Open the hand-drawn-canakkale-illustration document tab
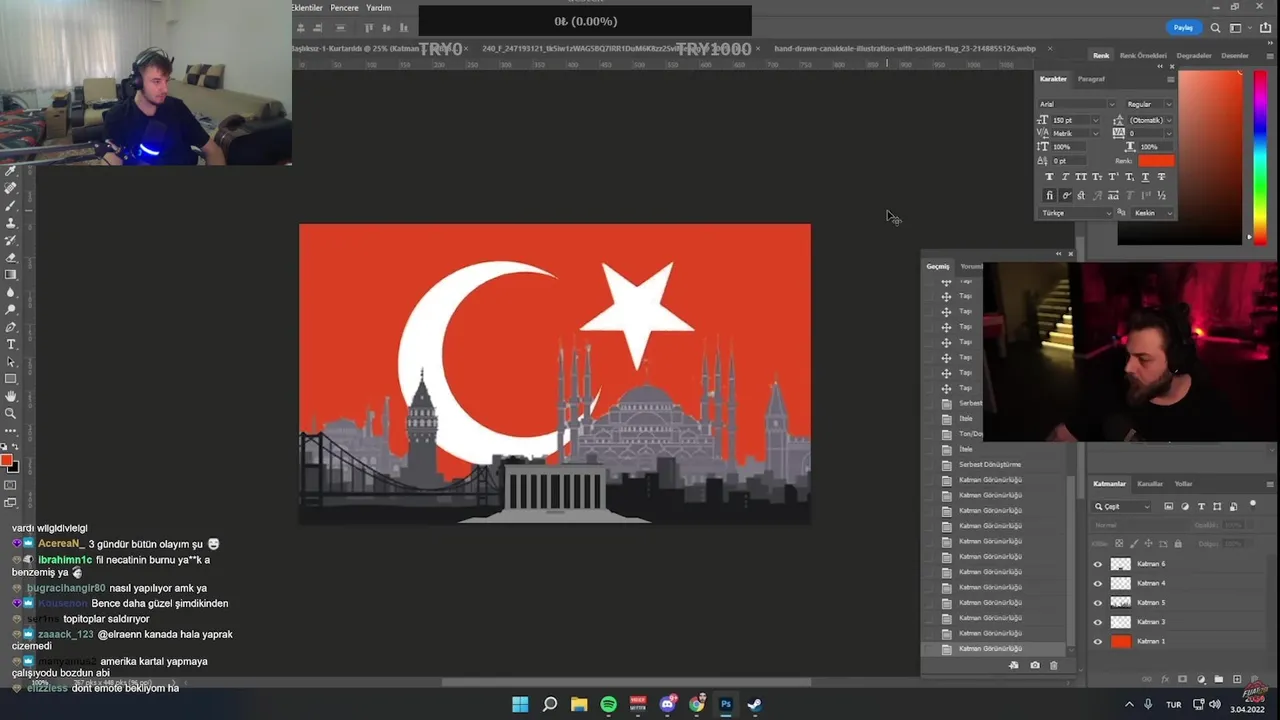Image resolution: width=1280 pixels, height=720 pixels. point(905,48)
